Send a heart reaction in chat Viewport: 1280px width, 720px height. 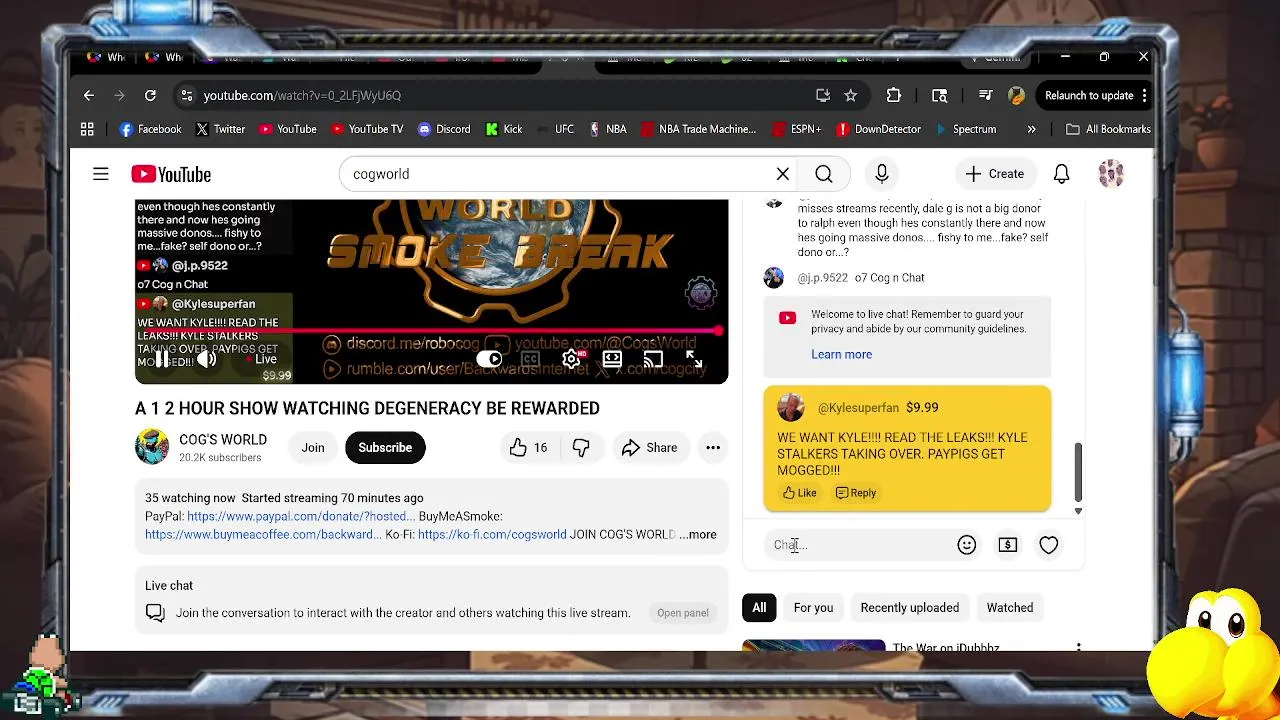click(x=1049, y=545)
